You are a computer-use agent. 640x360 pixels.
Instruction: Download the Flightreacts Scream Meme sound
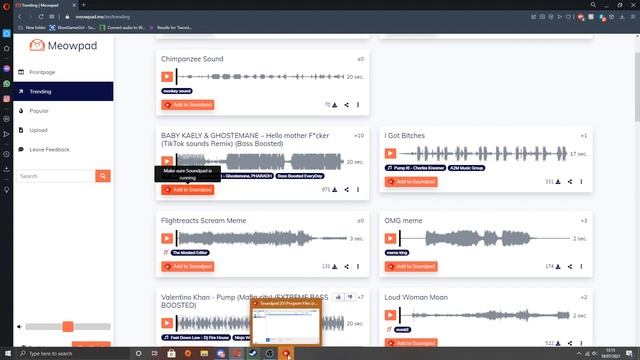pyautogui.click(x=335, y=267)
